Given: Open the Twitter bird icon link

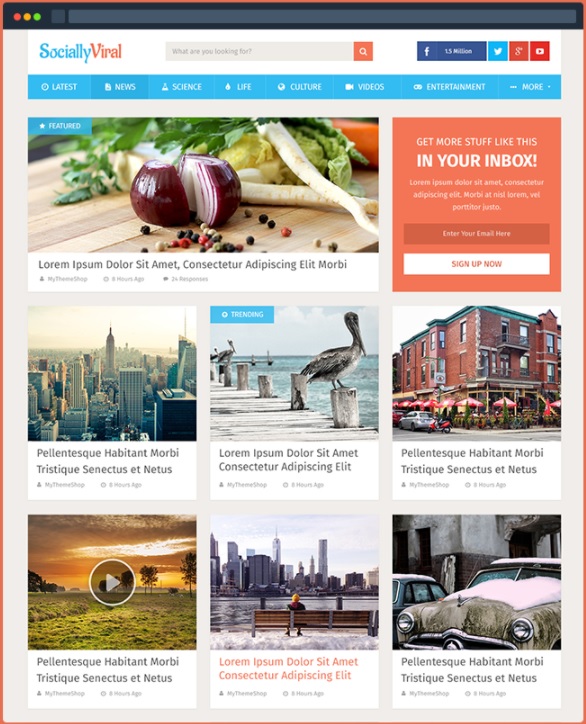Looking at the screenshot, I should (x=498, y=51).
